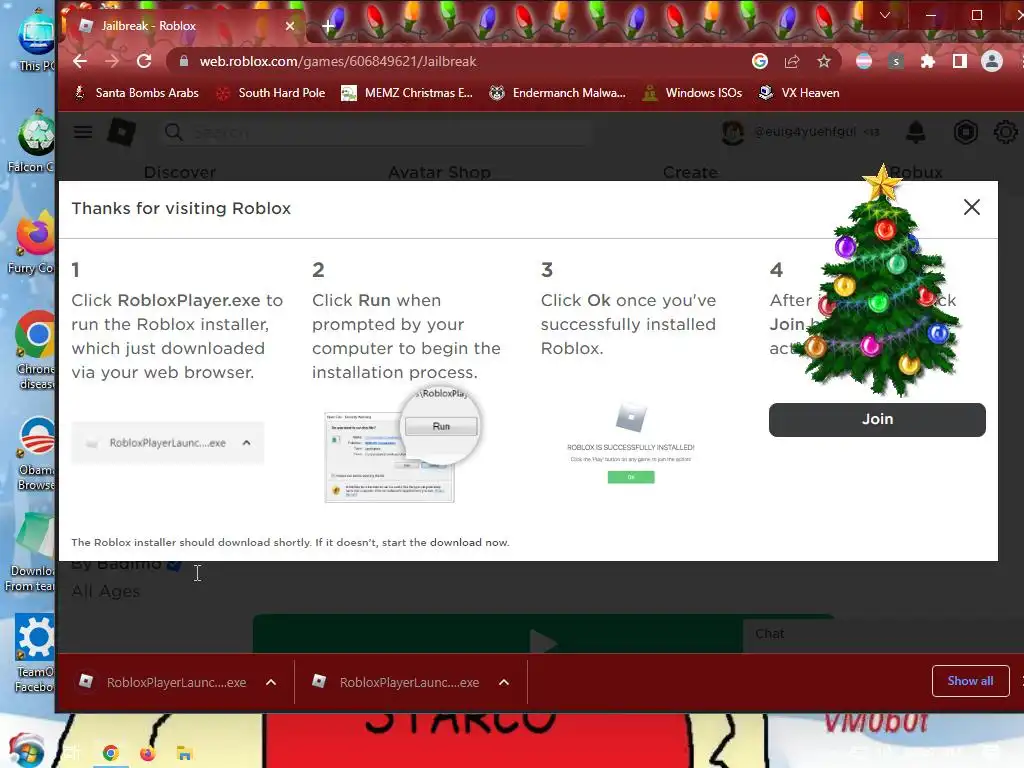
Task: Go back using the browser back arrow
Action: click(x=80, y=61)
